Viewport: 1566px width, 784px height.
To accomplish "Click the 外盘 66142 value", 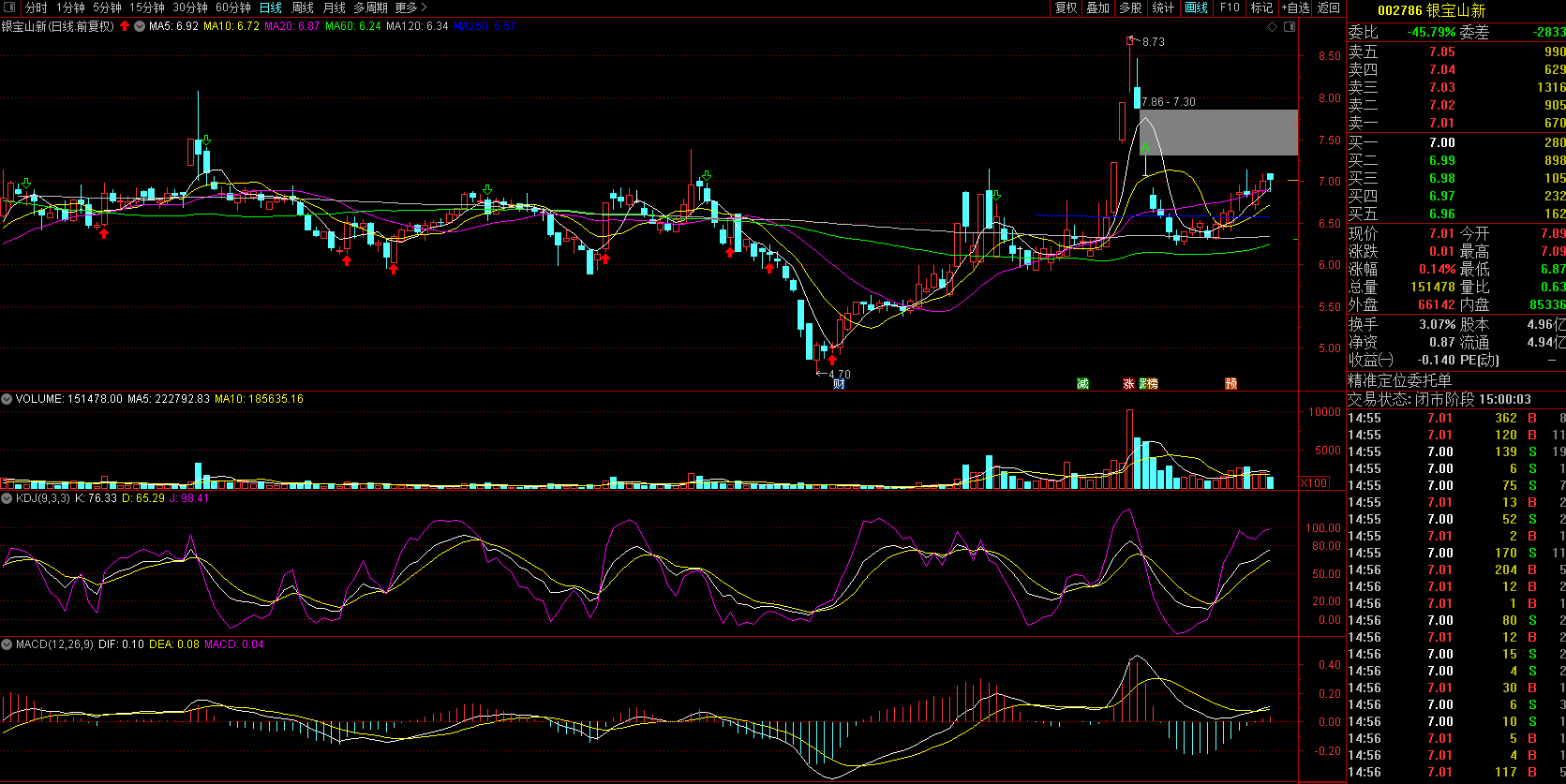I will pos(1436,305).
